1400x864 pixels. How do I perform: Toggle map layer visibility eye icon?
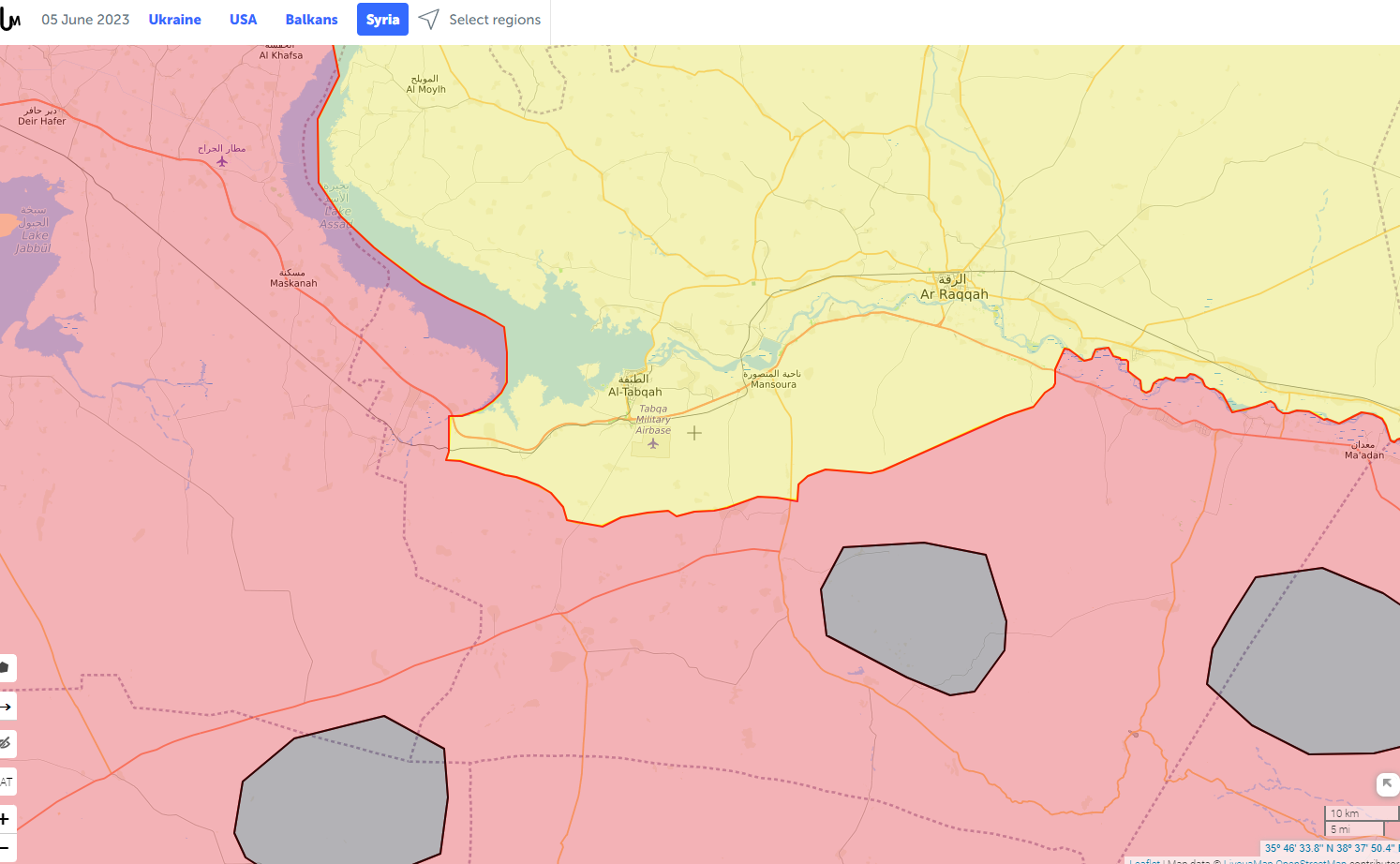tap(6, 744)
